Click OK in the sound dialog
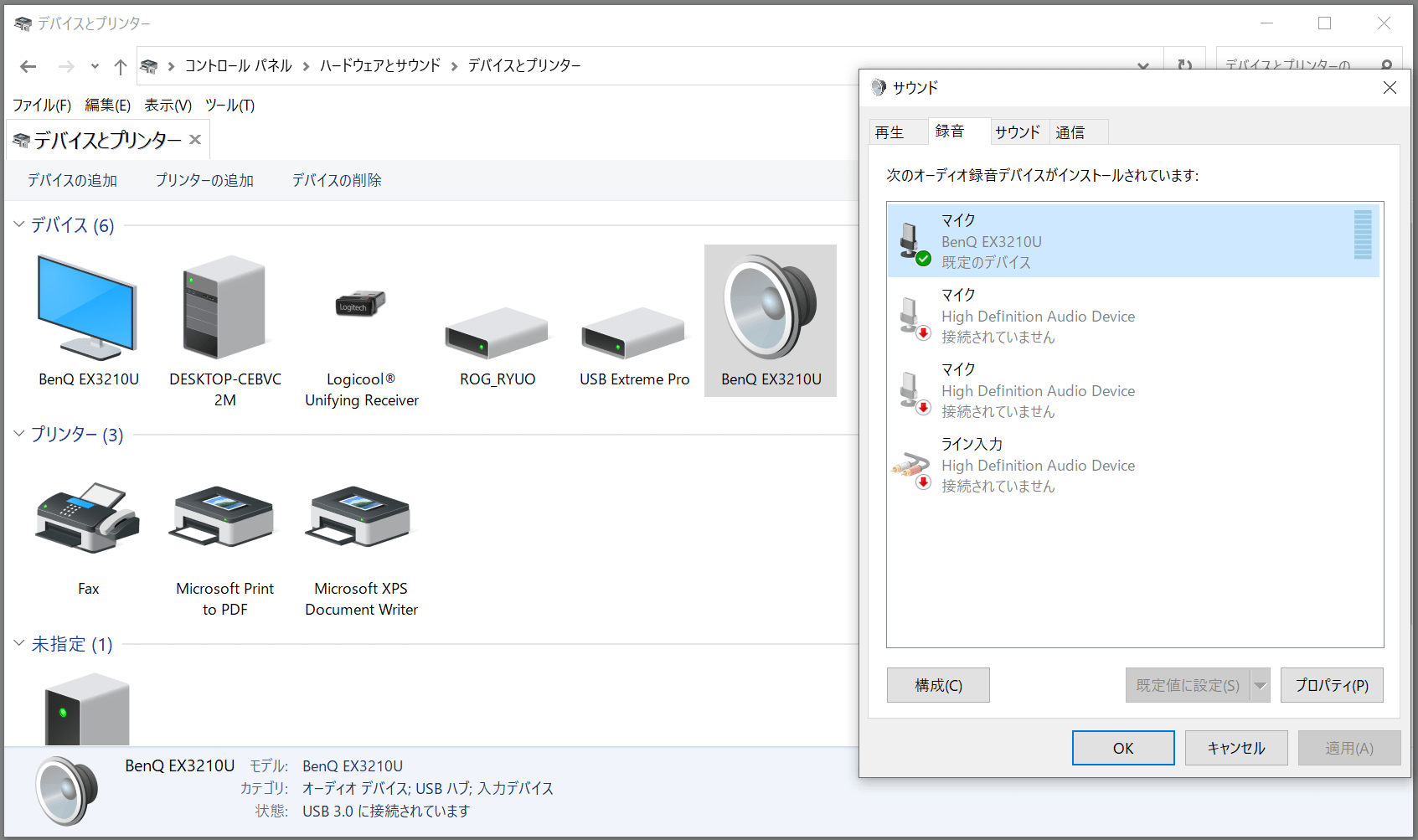Image resolution: width=1418 pixels, height=840 pixels. coord(1123,748)
